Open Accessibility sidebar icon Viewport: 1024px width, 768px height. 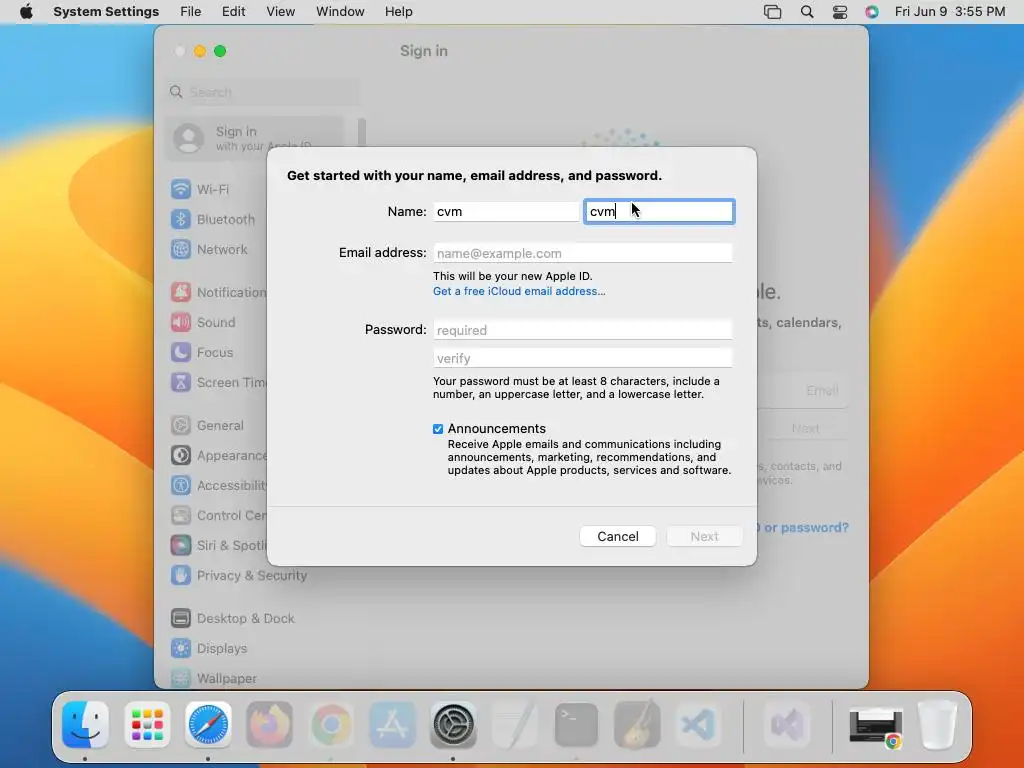181,486
